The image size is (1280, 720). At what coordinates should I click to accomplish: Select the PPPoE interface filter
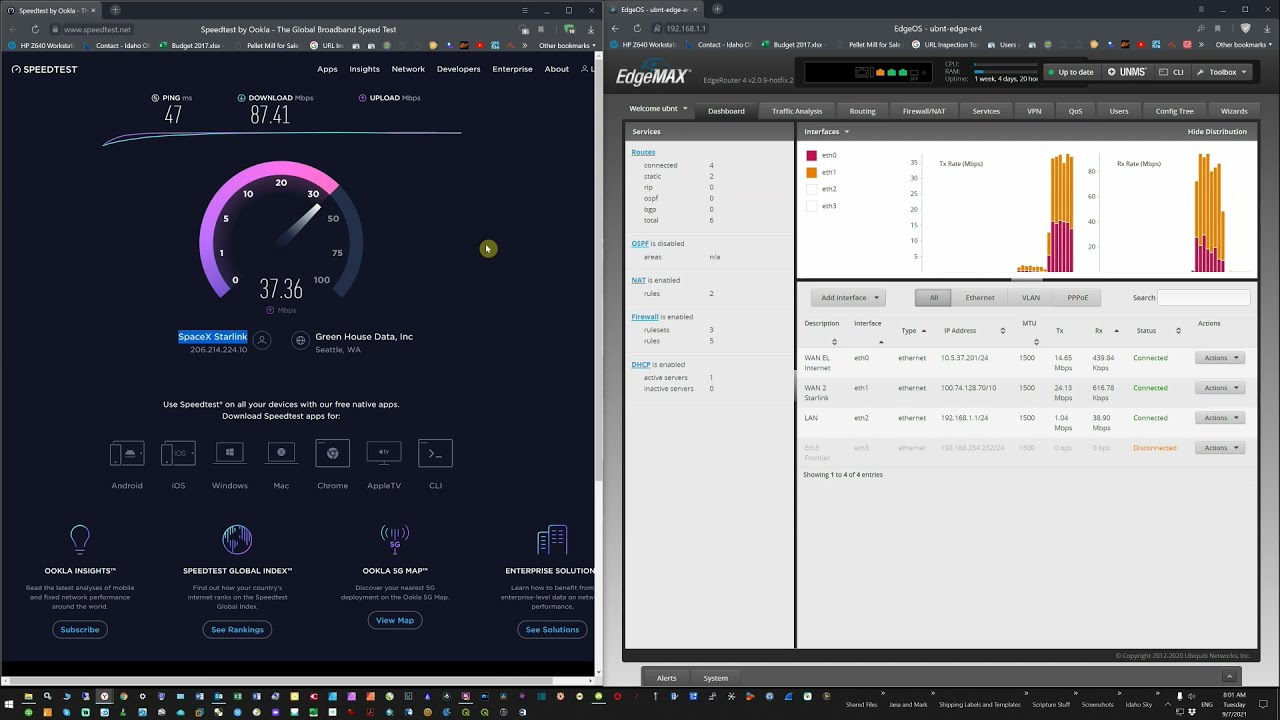(1077, 297)
